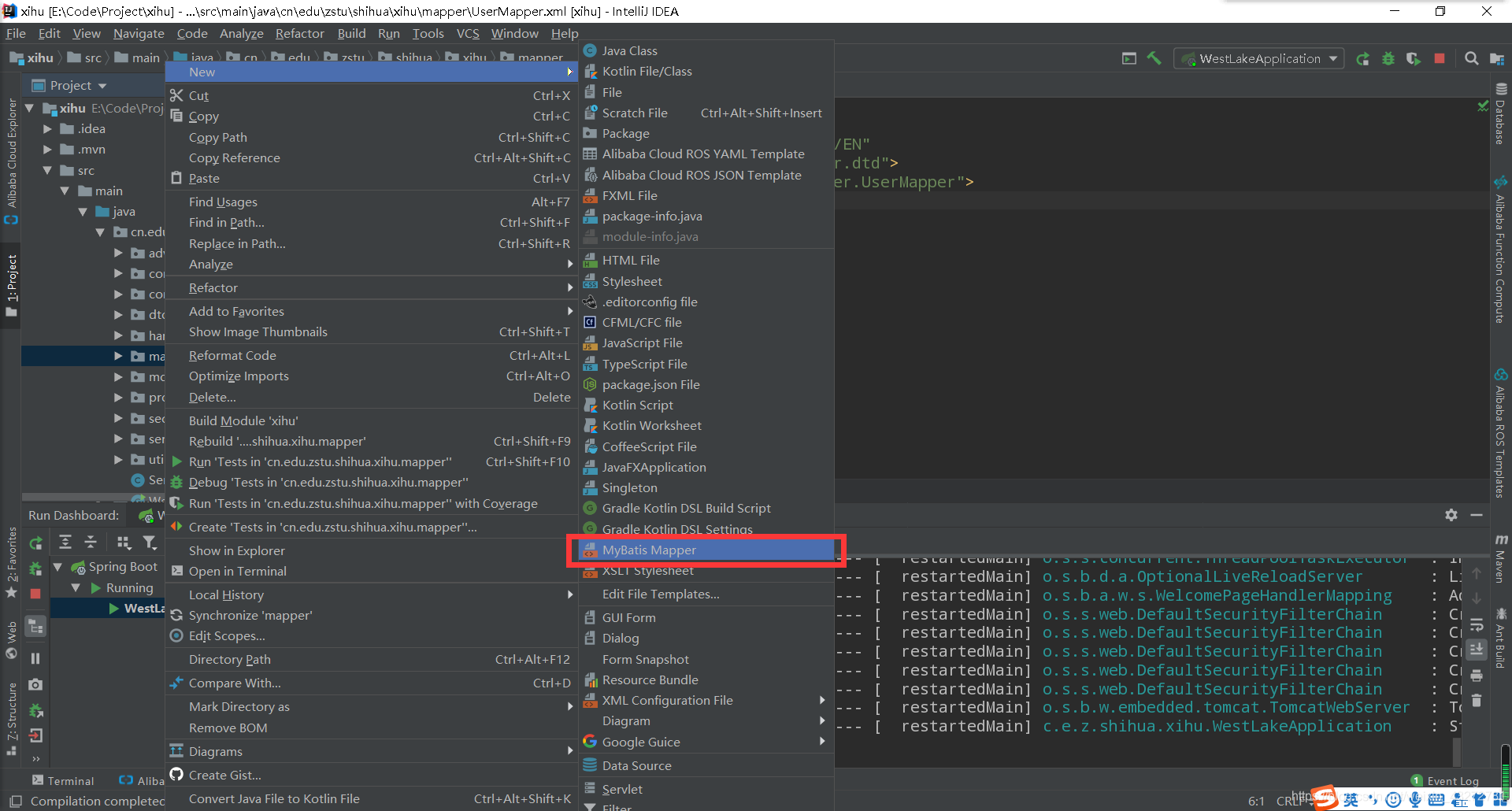The height and width of the screenshot is (811, 1512).
Task: Rerun icon in Run Dashboard sidebar
Action: click(x=36, y=543)
